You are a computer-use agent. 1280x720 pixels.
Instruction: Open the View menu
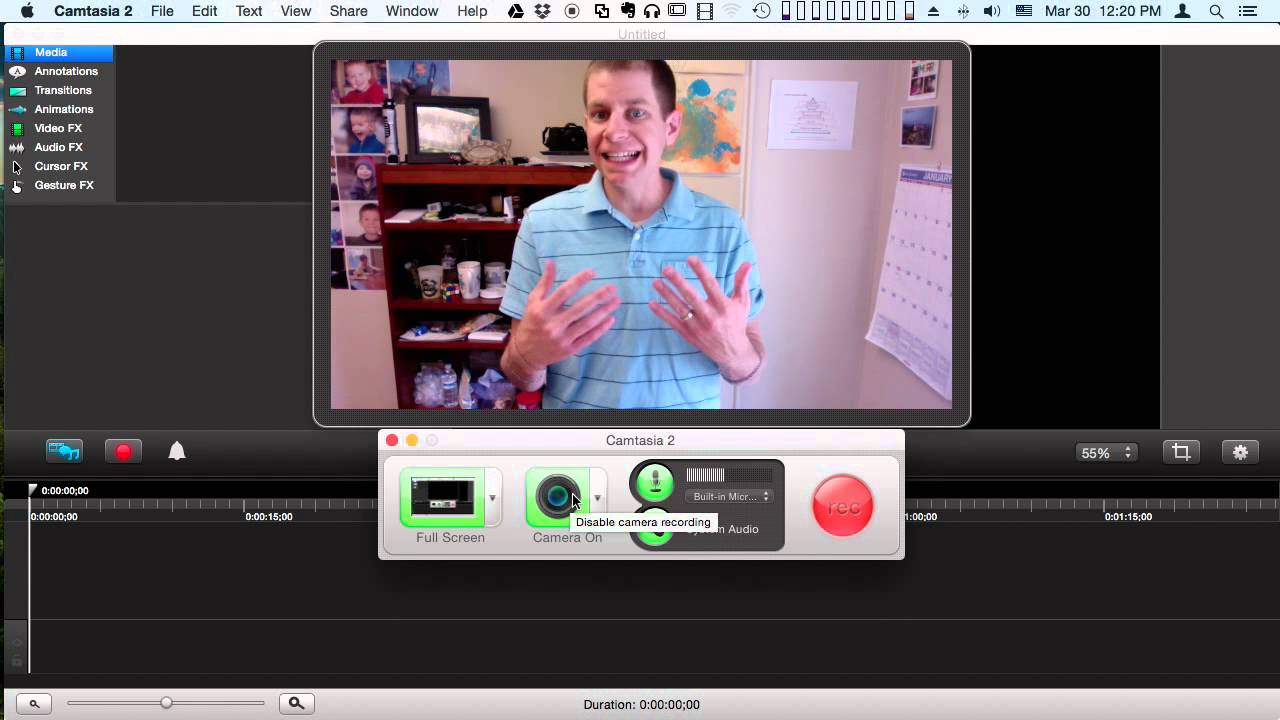(x=296, y=11)
